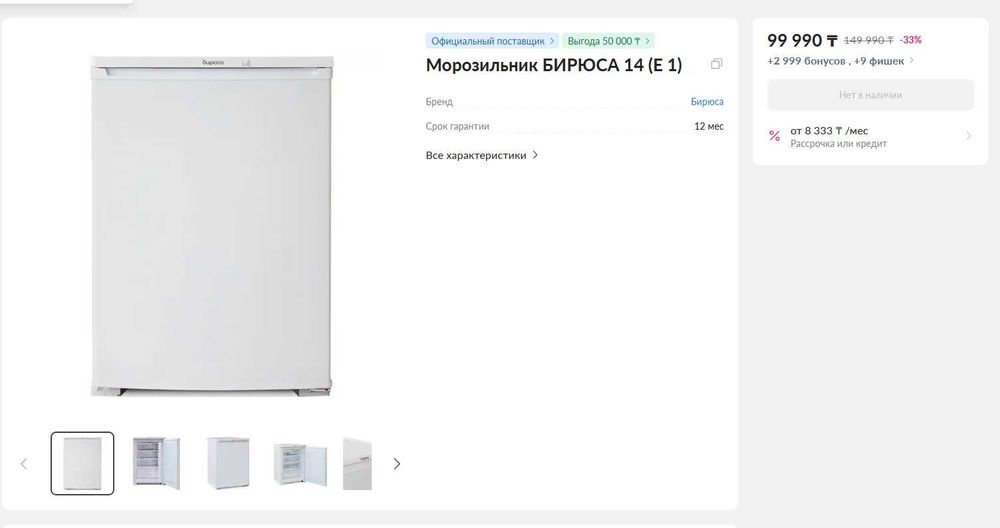The height and width of the screenshot is (528, 1000).
Task: Select the open freezer door thumbnail
Action: (x=156, y=464)
